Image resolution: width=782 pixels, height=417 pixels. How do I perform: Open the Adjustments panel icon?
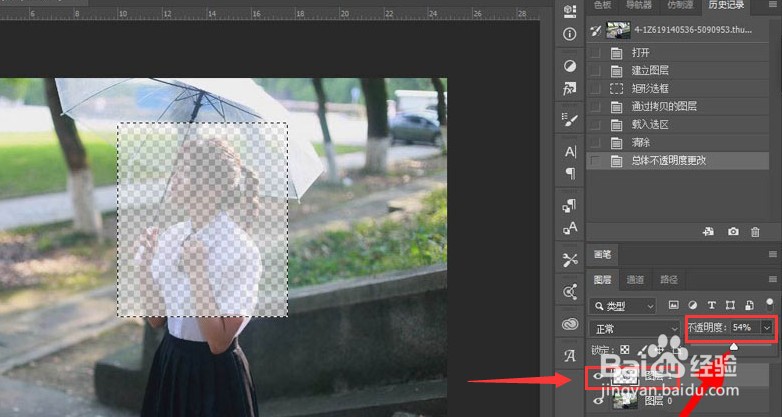click(x=570, y=66)
